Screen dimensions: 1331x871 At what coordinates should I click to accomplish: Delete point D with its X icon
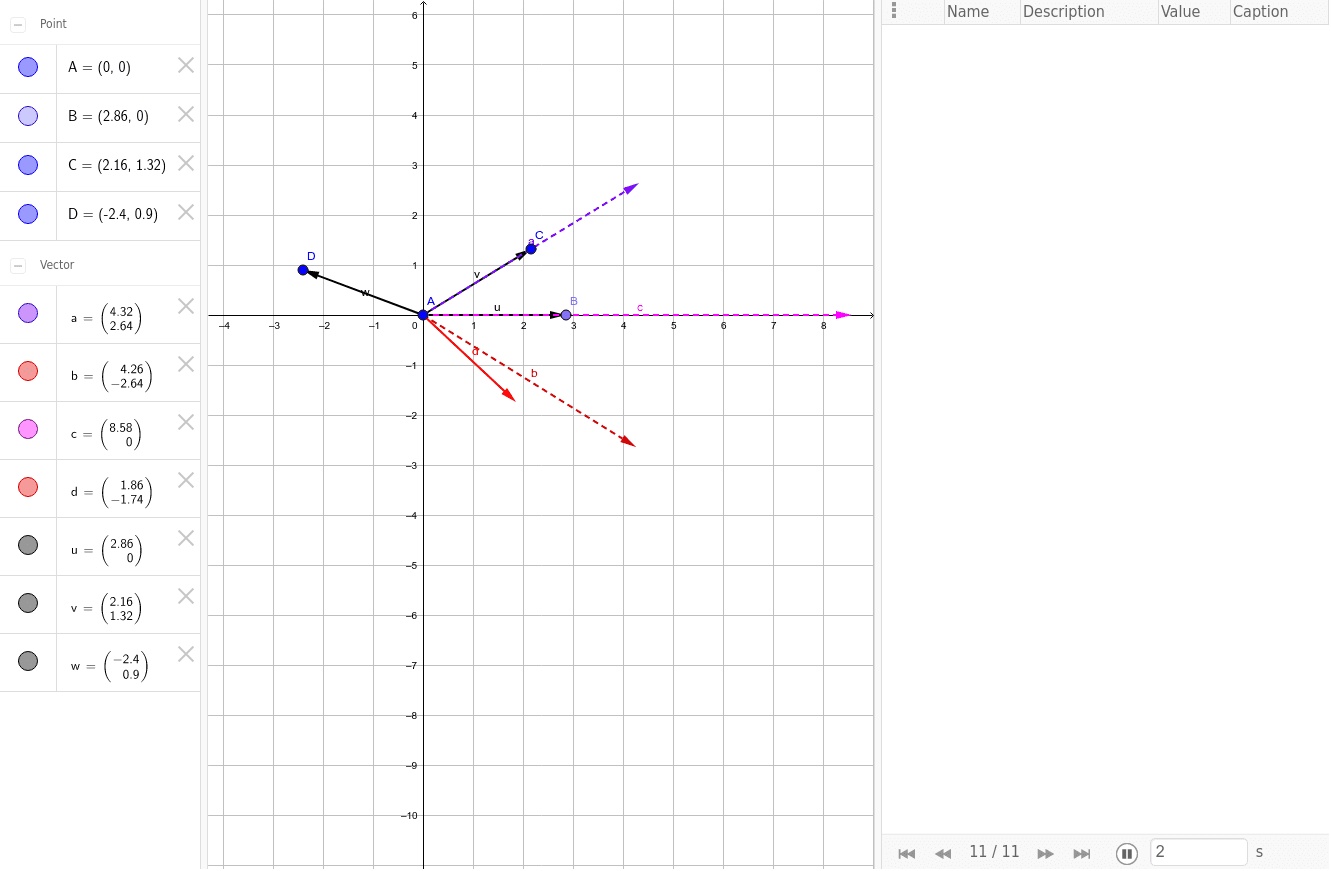click(186, 212)
